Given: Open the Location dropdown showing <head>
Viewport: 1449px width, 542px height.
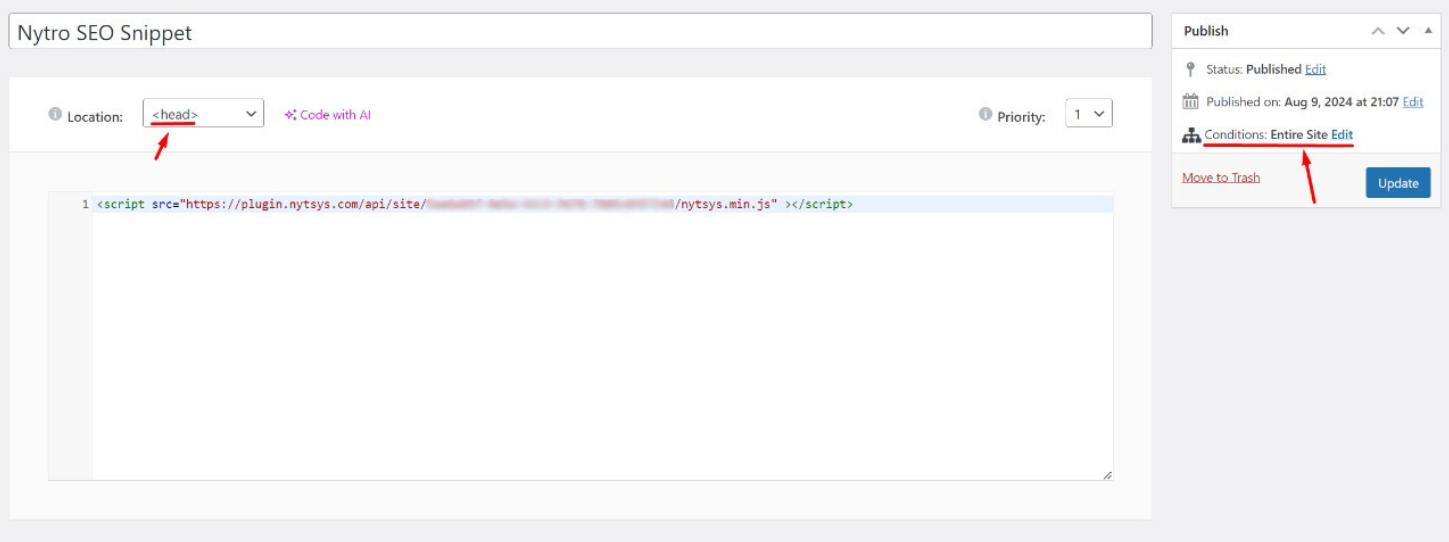Looking at the screenshot, I should click(204, 114).
